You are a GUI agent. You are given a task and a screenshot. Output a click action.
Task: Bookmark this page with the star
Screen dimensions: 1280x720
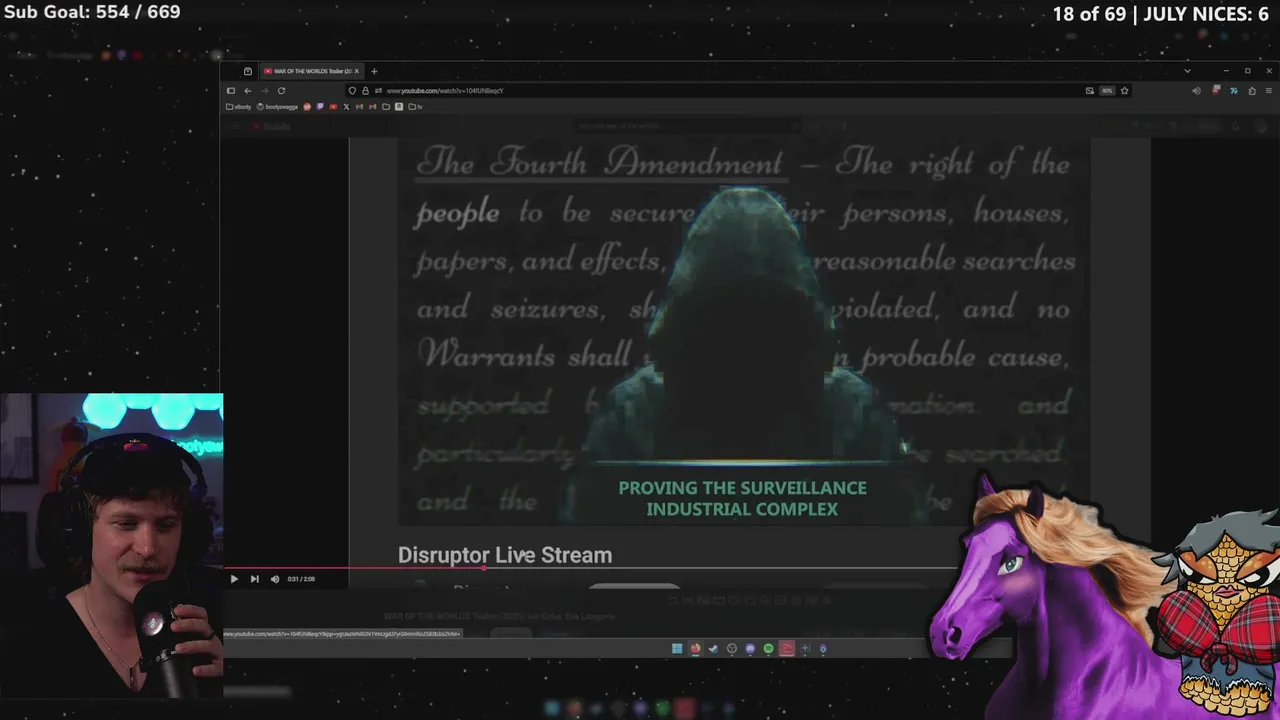coord(1125,91)
